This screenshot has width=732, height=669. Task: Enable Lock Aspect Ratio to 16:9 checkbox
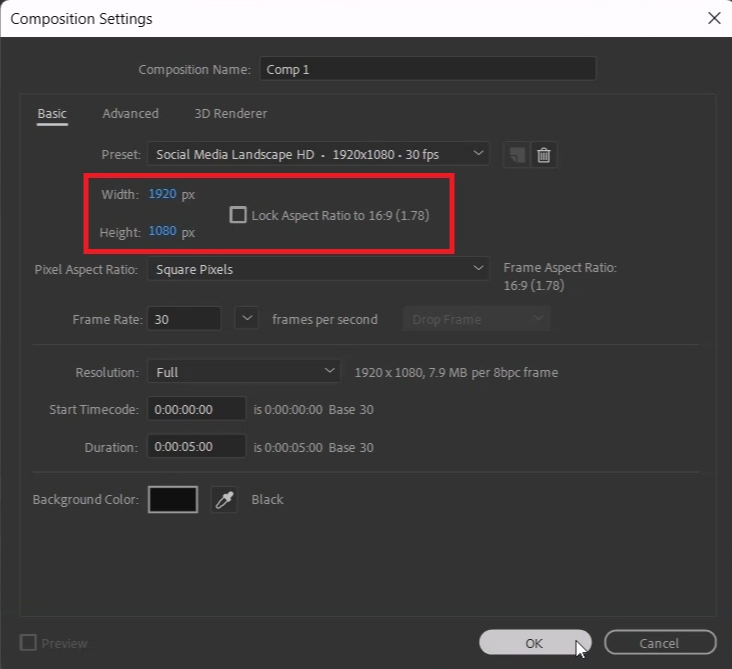click(238, 215)
